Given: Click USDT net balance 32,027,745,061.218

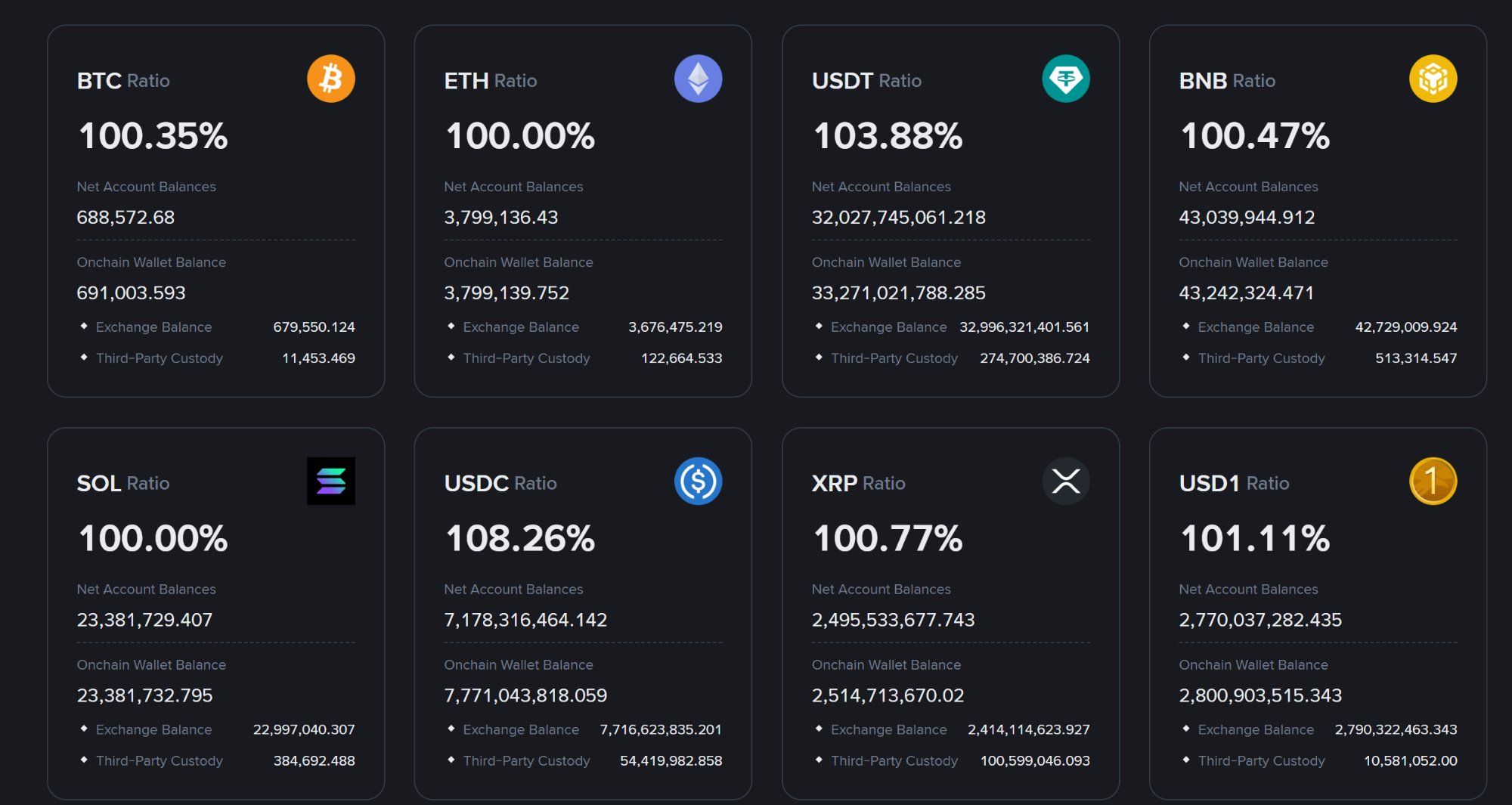Looking at the screenshot, I should click(x=899, y=218).
